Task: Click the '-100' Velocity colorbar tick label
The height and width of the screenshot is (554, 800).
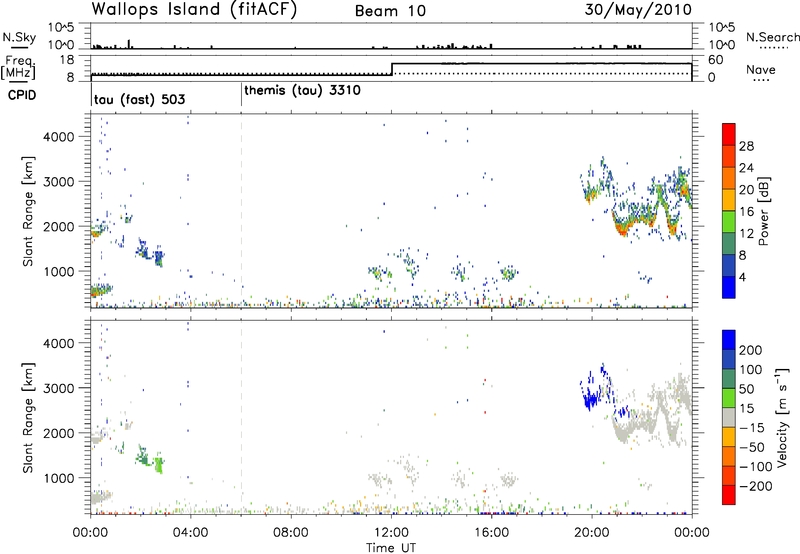Action: click(x=754, y=467)
